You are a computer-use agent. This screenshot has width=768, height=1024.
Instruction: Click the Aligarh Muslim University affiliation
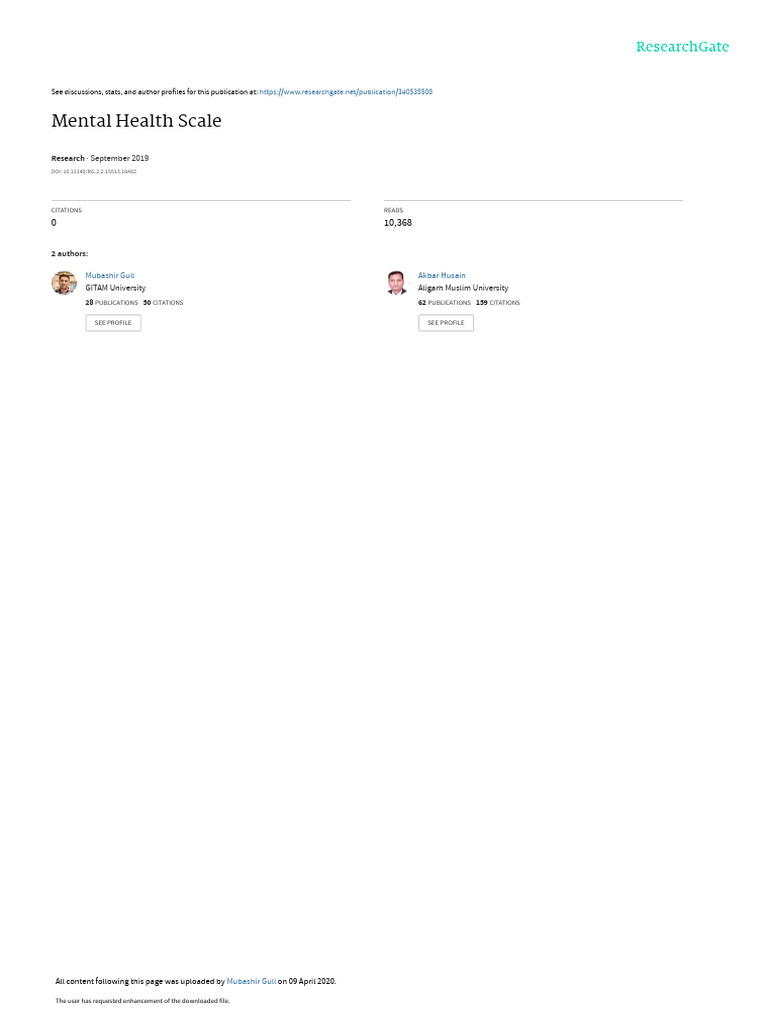(463, 288)
